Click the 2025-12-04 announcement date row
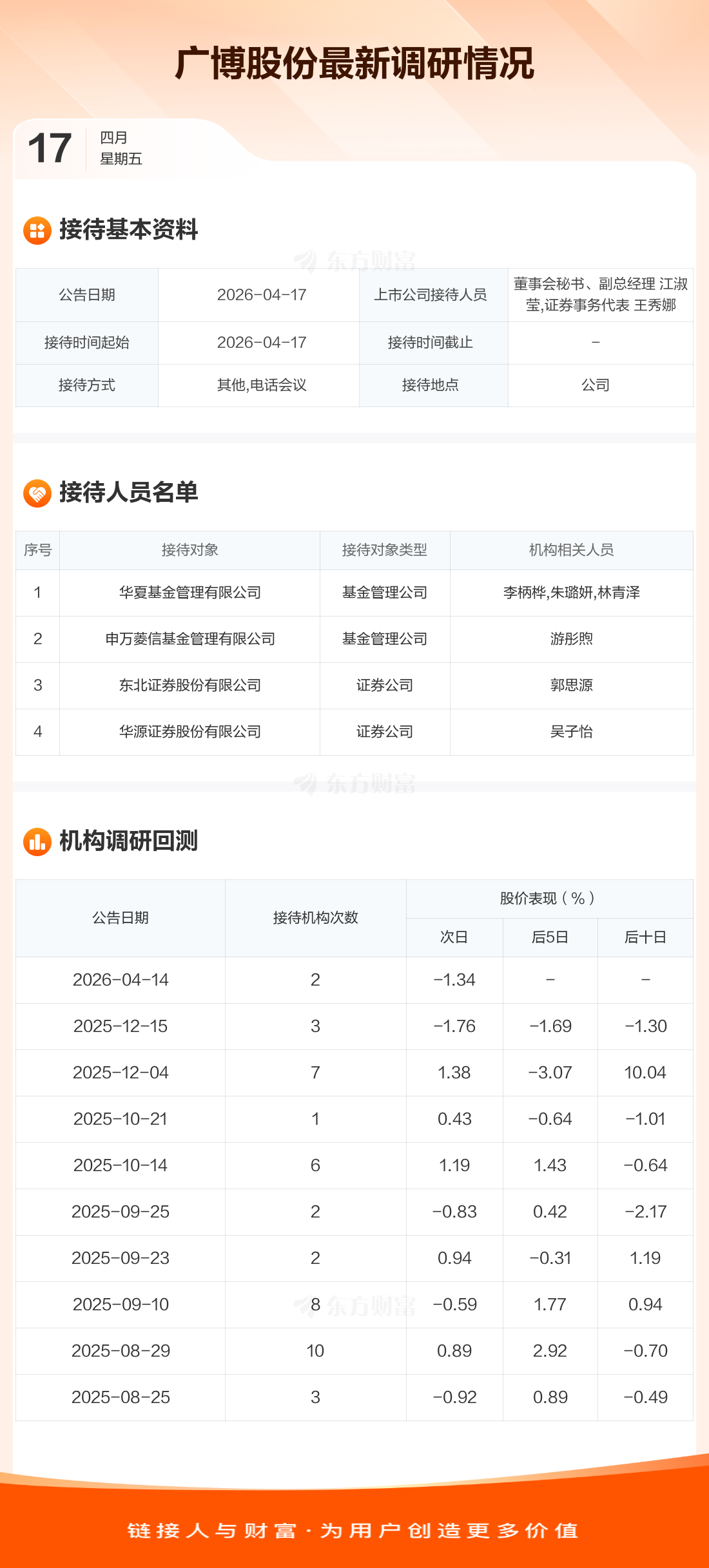This screenshot has height=1568, width=709. (x=121, y=1073)
